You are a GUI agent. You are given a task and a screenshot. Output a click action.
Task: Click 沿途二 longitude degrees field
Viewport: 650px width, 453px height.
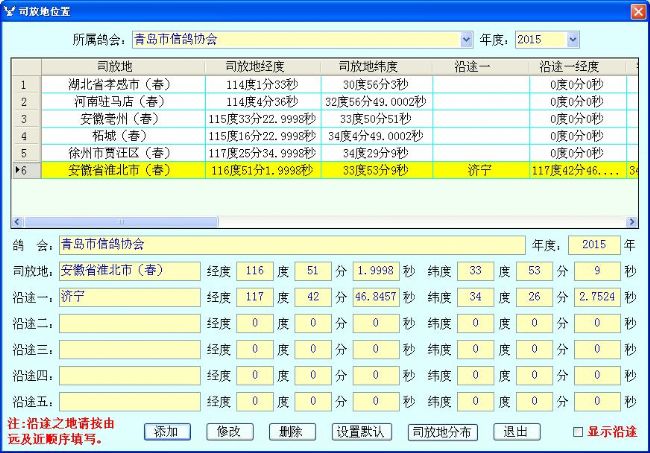click(x=255, y=323)
